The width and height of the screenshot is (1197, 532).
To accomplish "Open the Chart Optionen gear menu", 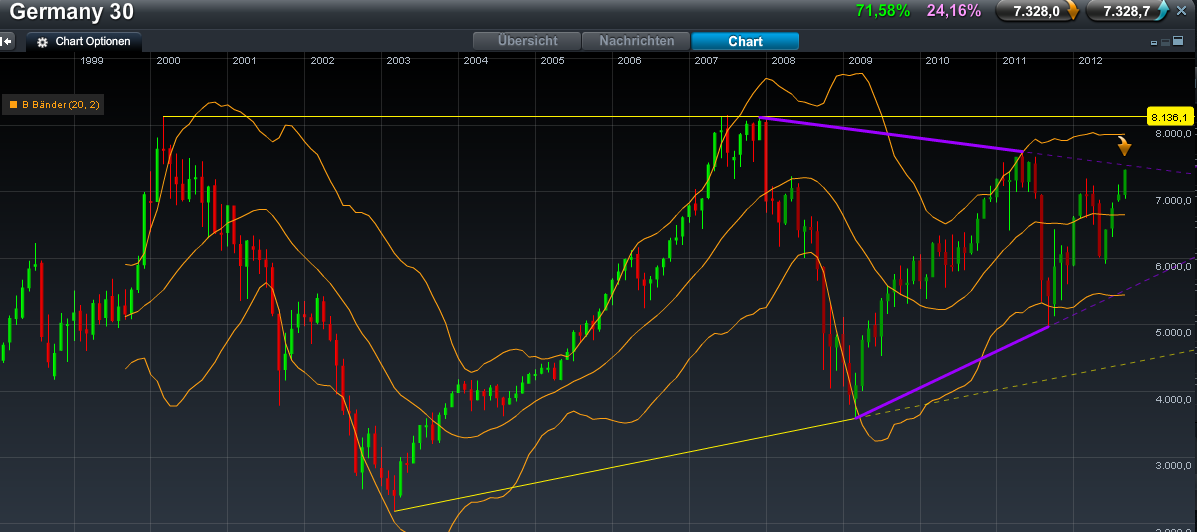I will (43, 42).
